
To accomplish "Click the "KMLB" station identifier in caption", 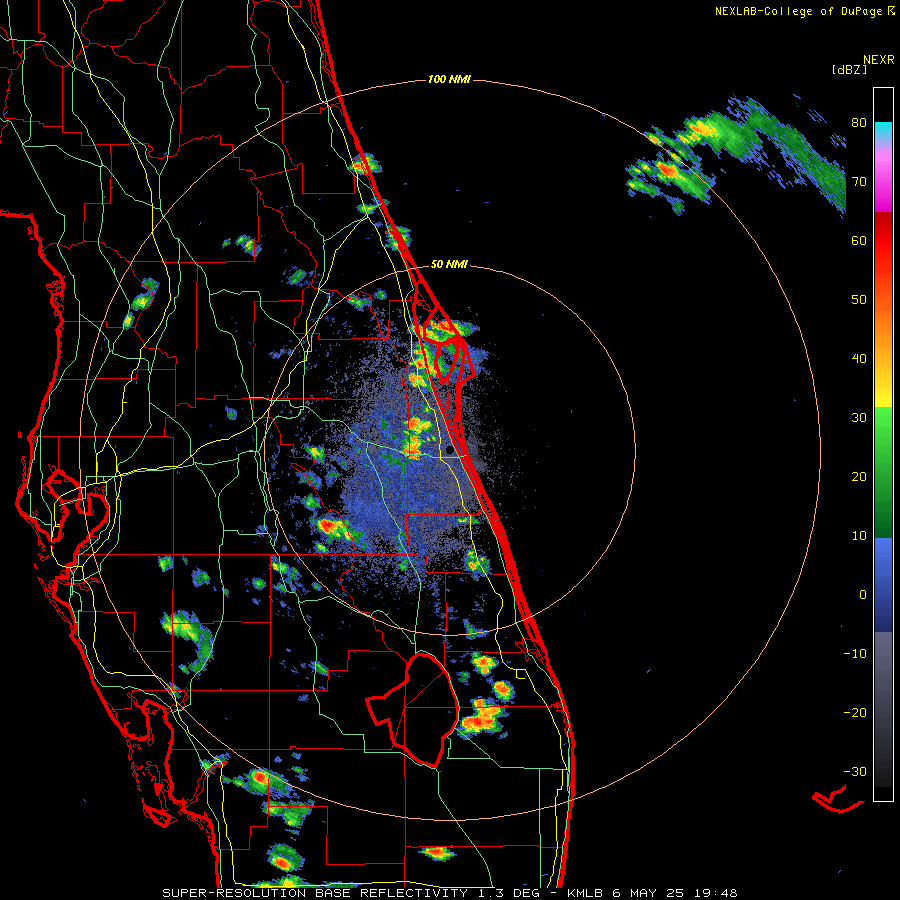I will 587,893.
